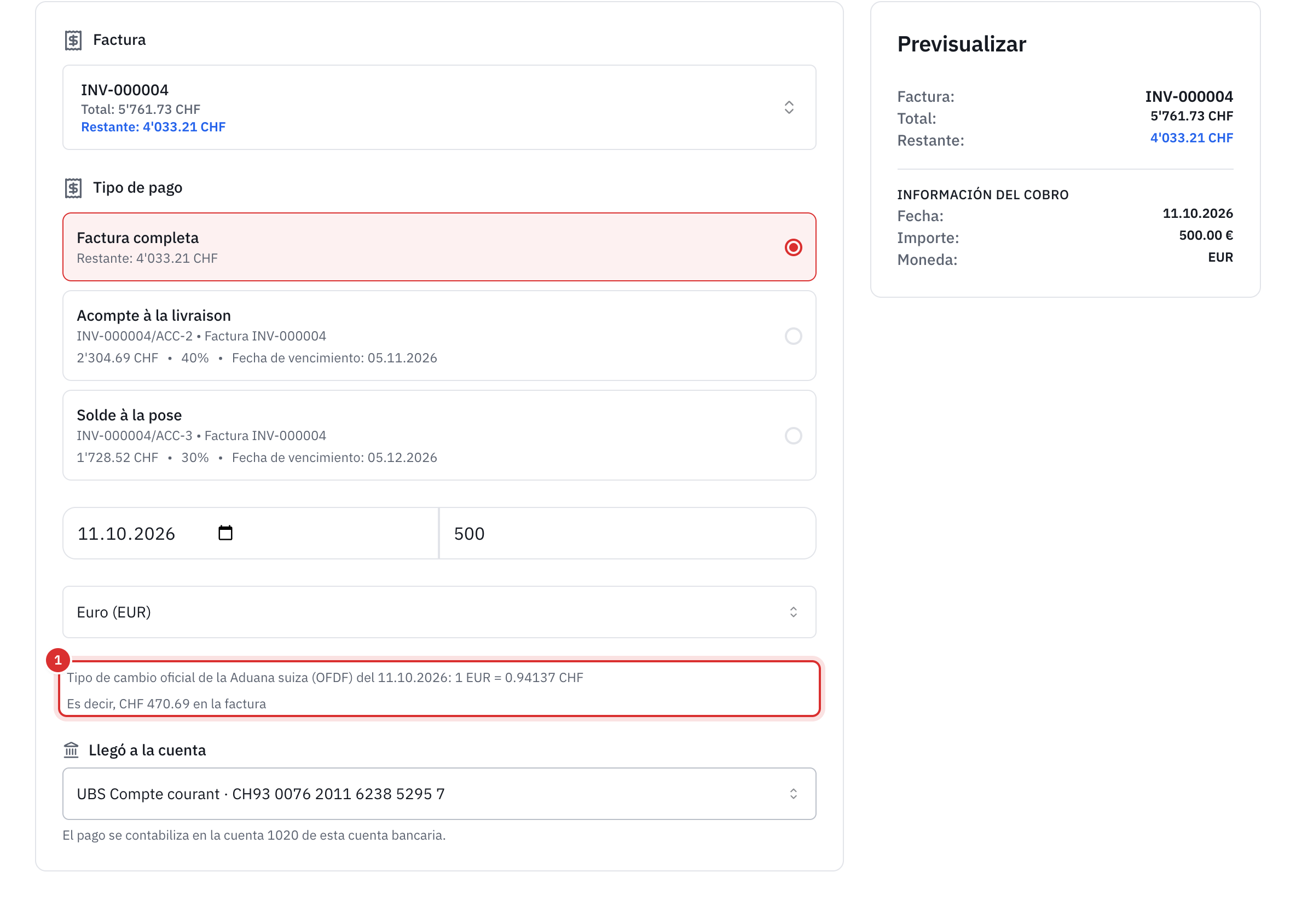Click the blue 4'033.21 CHF amount in preview
Image resolution: width=1296 pixels, height=924 pixels.
pyautogui.click(x=1191, y=138)
